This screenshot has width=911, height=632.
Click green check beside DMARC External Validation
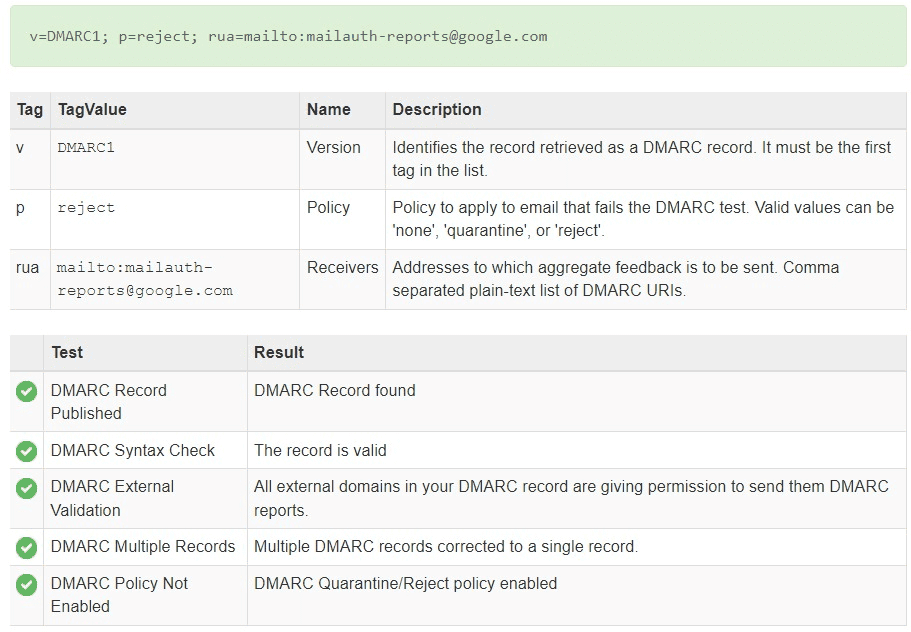26,489
